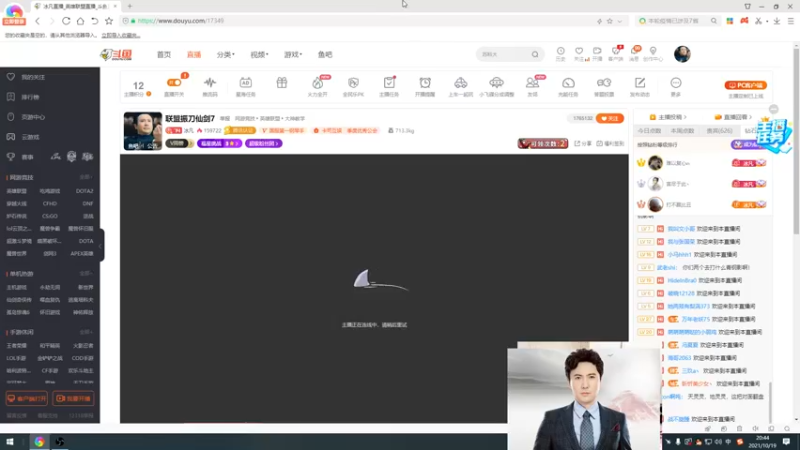Viewport: 800px width, 450px height.
Task: Open the 直播回看 link
Action: coord(733,117)
